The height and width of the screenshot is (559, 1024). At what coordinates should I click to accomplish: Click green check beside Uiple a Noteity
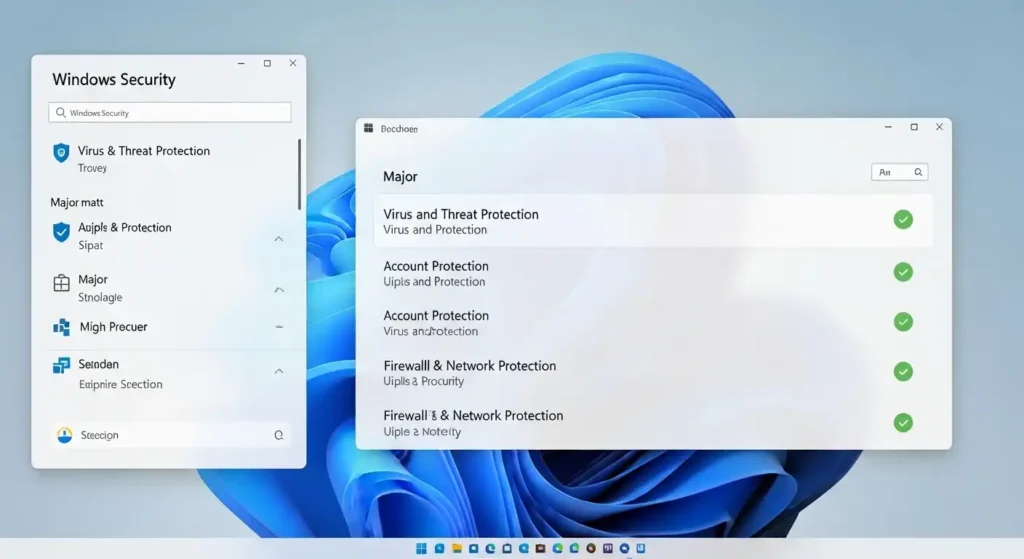[x=903, y=423]
